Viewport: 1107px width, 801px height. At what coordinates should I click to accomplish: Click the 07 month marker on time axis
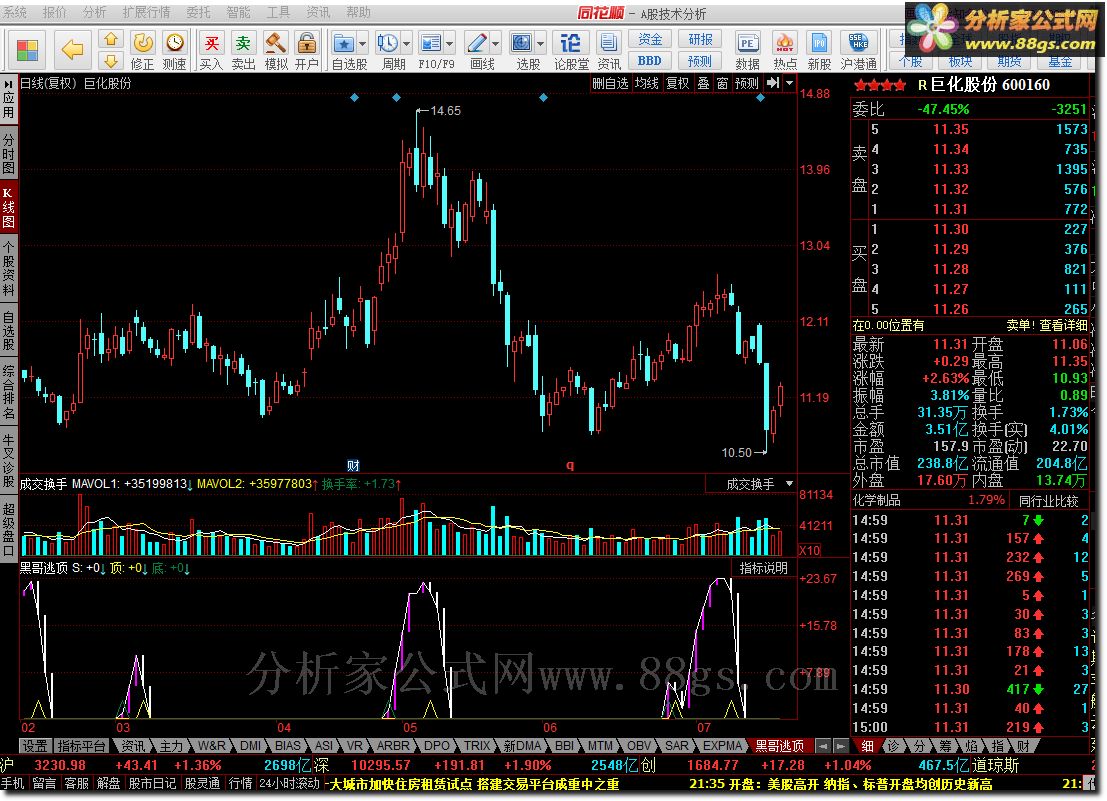tap(704, 728)
